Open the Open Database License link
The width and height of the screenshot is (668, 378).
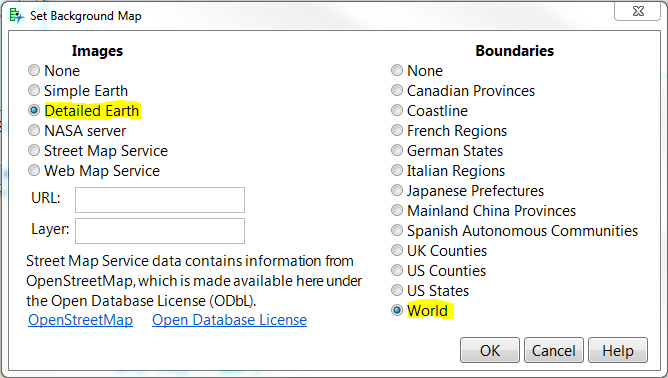(x=229, y=320)
